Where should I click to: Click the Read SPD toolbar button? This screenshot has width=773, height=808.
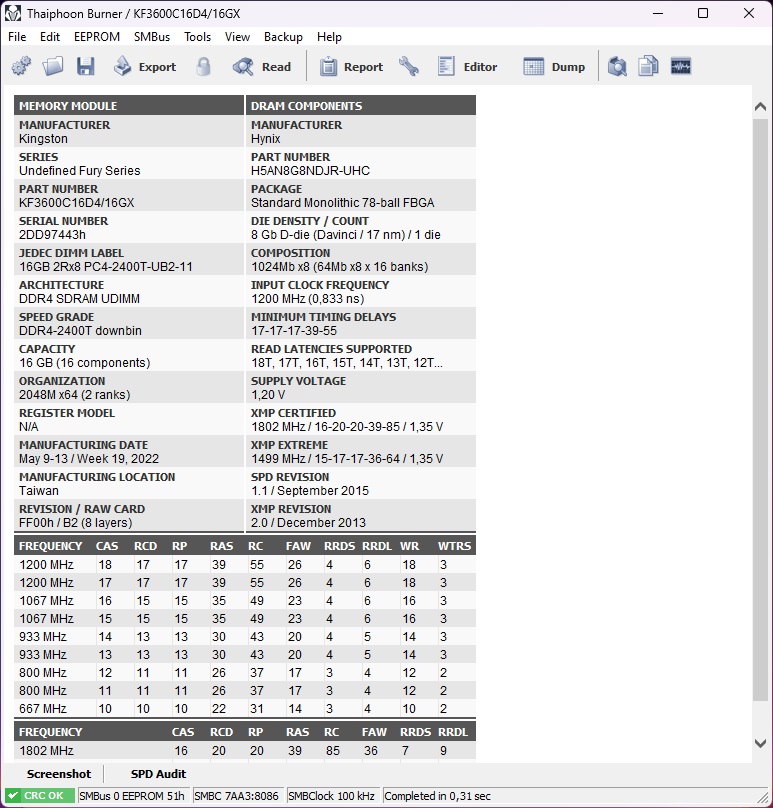(262, 66)
